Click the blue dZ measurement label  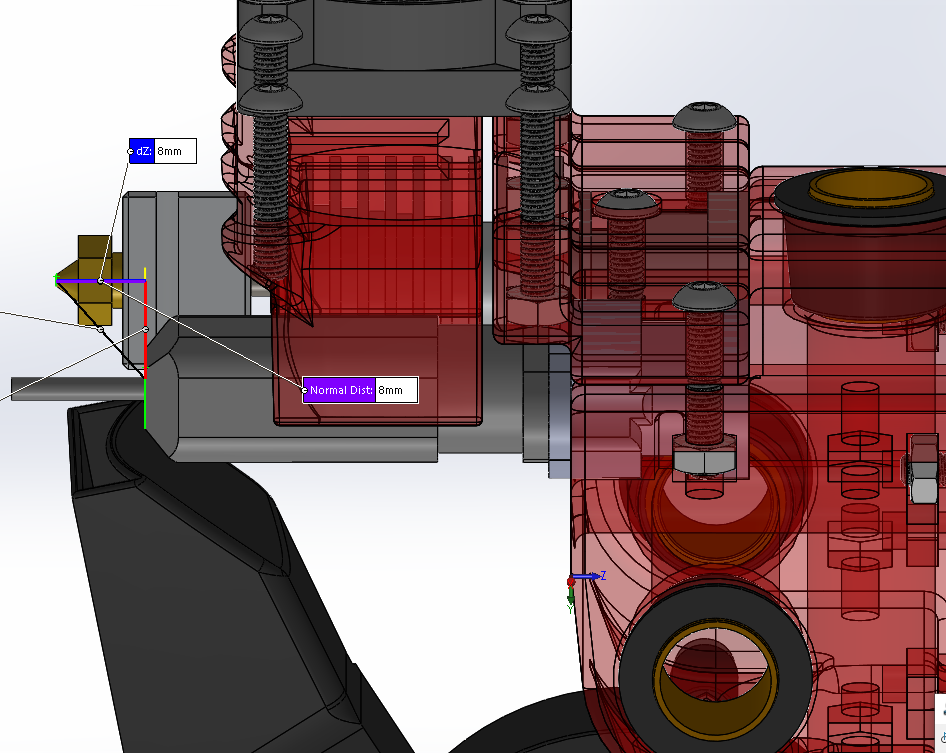pos(142,151)
